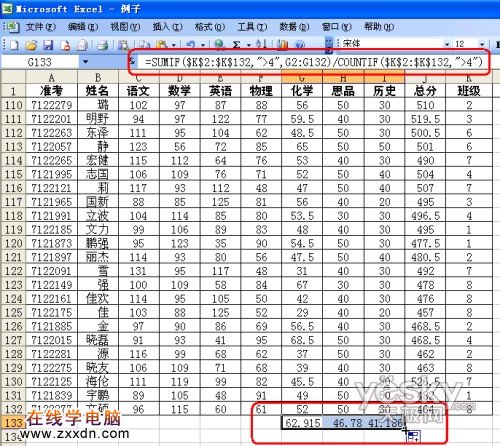Open the 插入(I) menu
This screenshot has width=500, height=446.
pyautogui.click(x=167, y=27)
